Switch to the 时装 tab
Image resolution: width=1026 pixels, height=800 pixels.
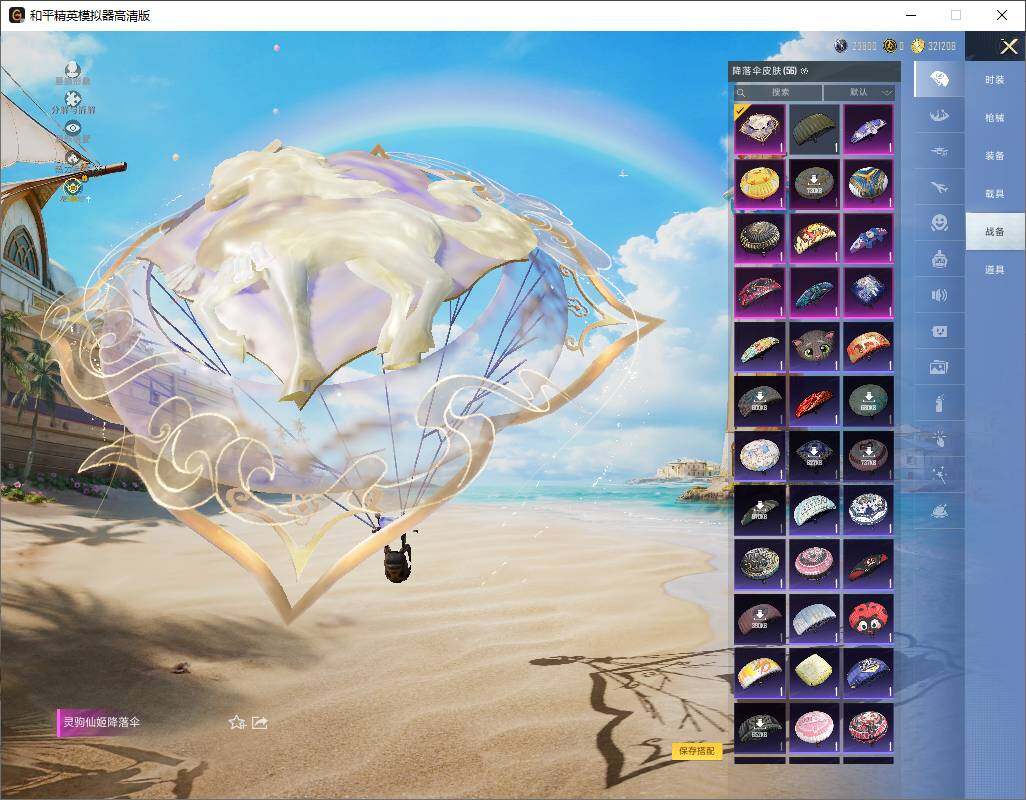995,80
